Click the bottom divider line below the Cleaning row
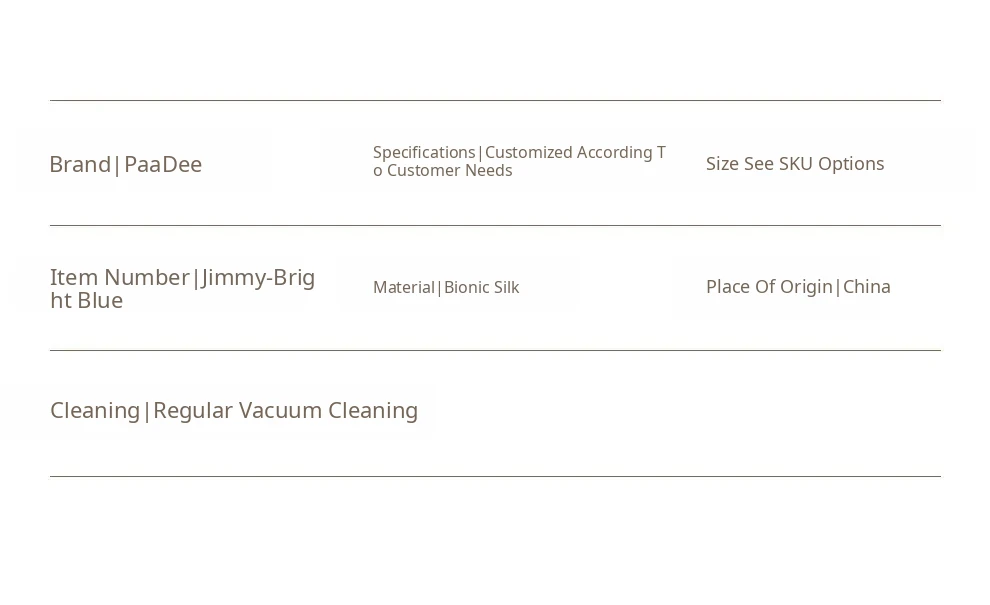The height and width of the screenshot is (605, 990). tap(495, 476)
